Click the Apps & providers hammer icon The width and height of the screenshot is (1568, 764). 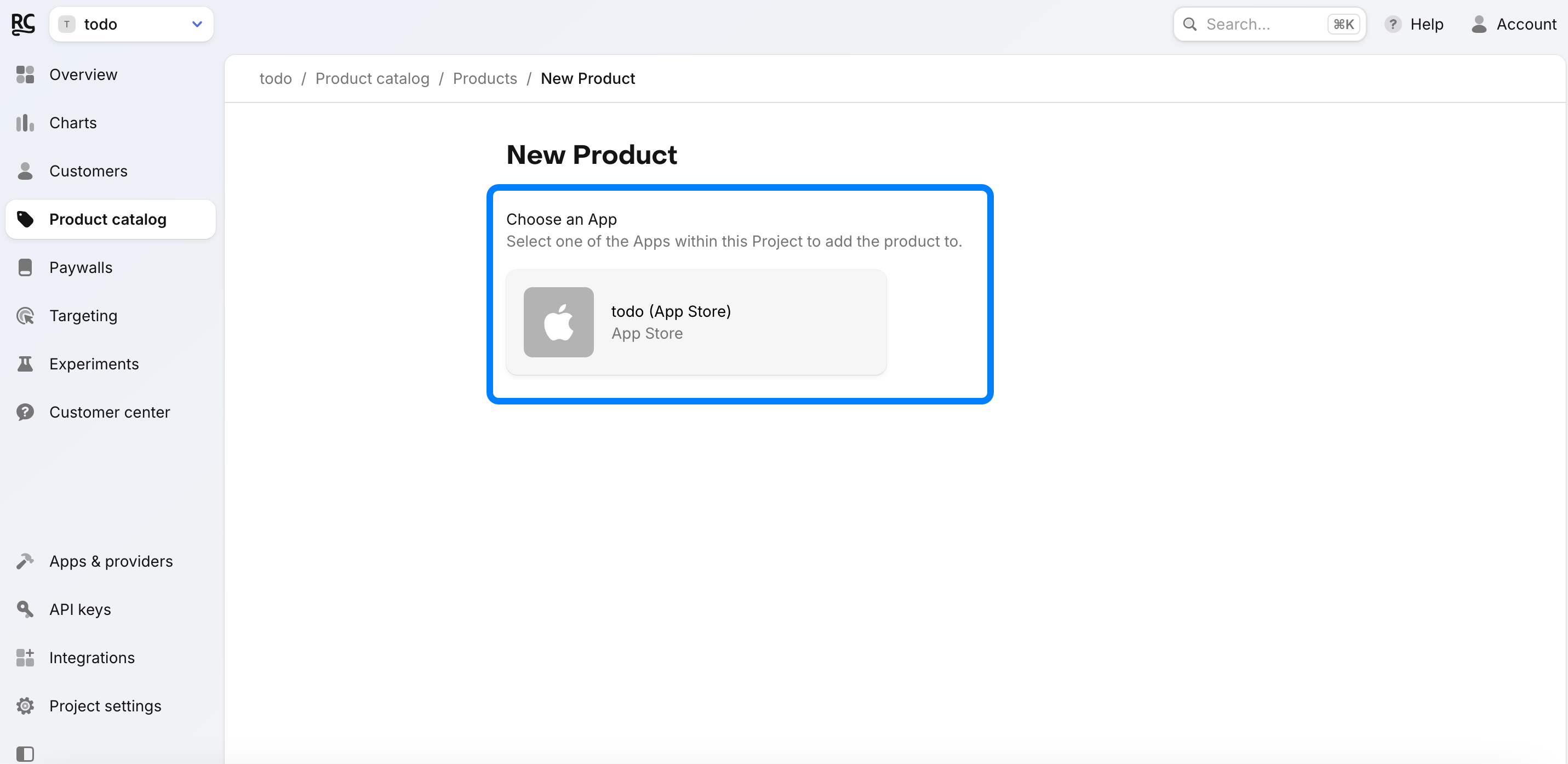25,561
